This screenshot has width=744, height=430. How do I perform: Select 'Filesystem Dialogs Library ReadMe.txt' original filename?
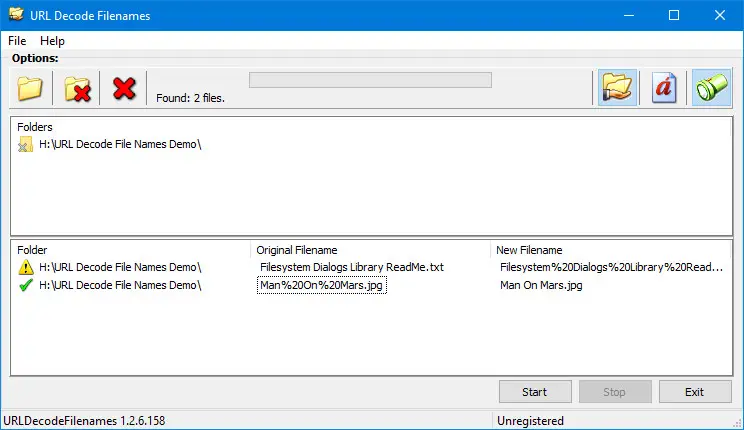click(352, 267)
